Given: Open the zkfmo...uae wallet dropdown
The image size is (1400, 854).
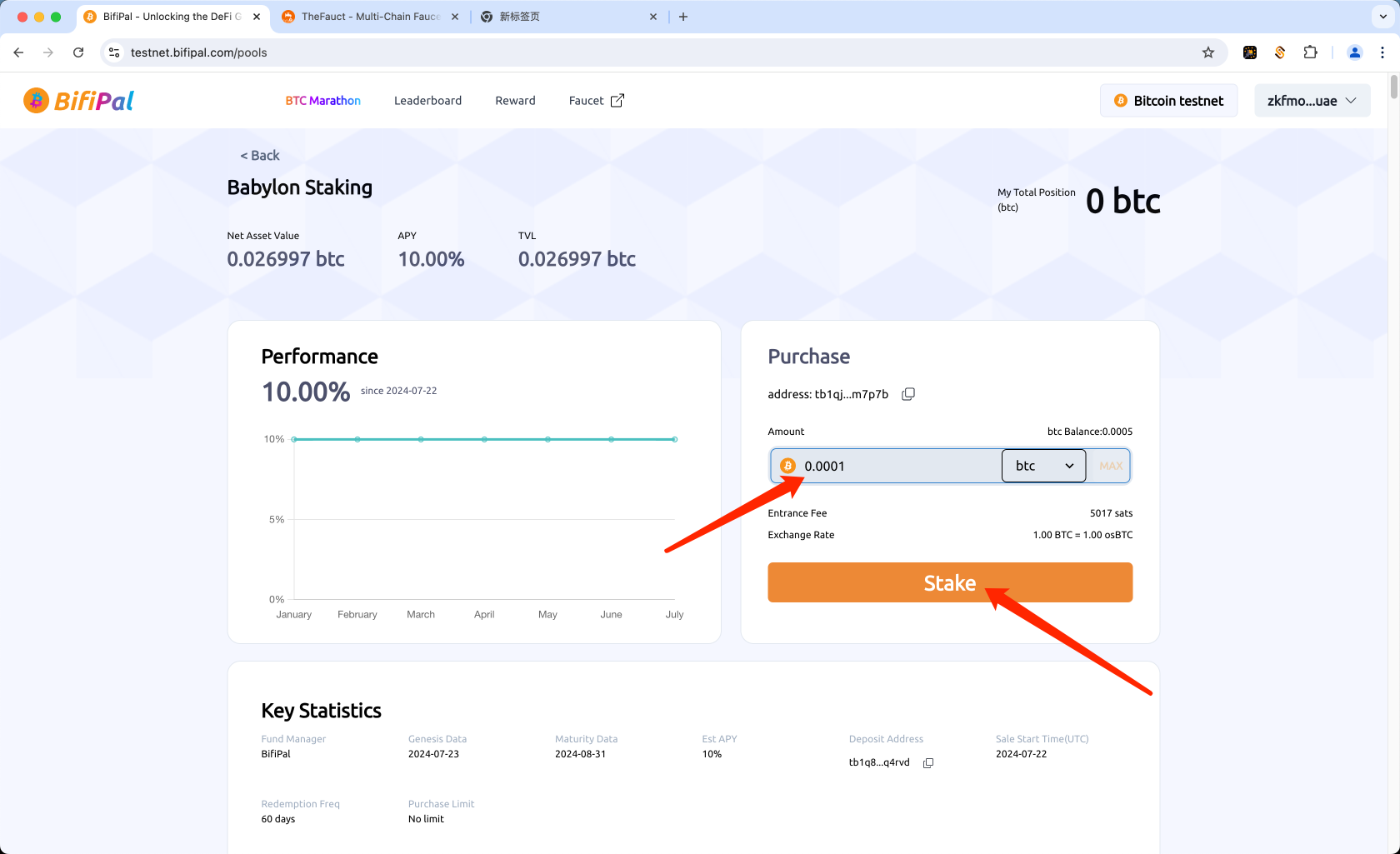Looking at the screenshot, I should click(x=1312, y=101).
